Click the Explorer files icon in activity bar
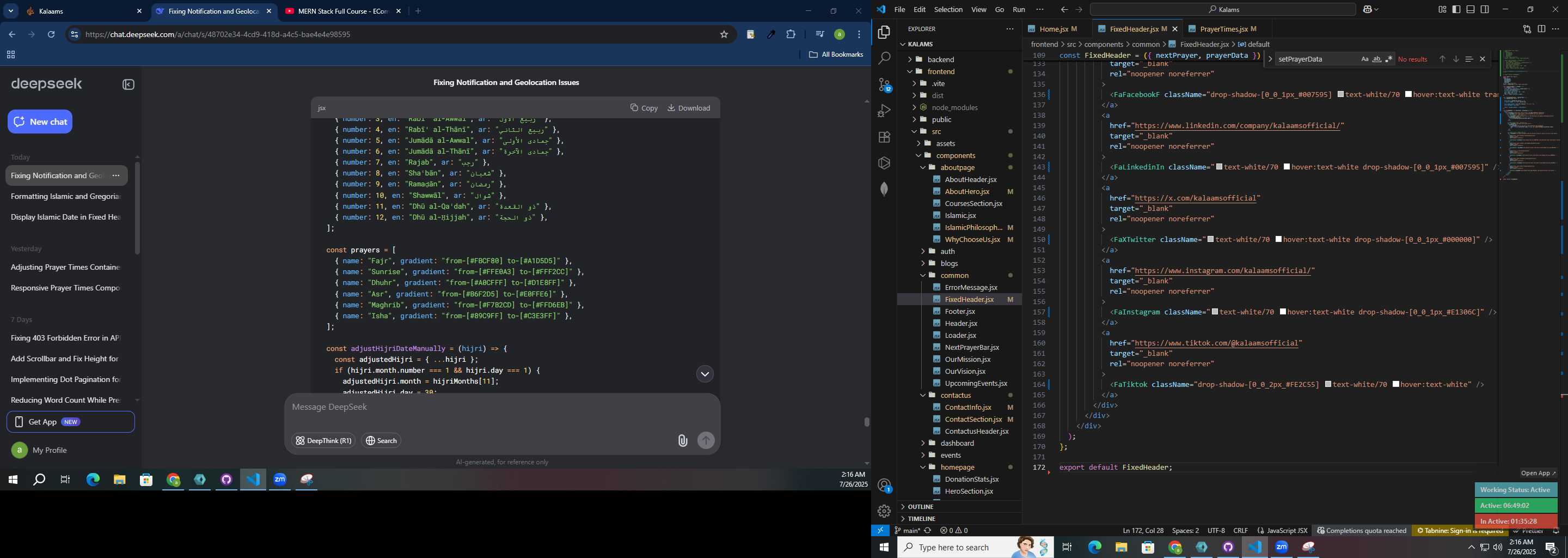Viewport: 1568px width, 558px height. coord(884,32)
